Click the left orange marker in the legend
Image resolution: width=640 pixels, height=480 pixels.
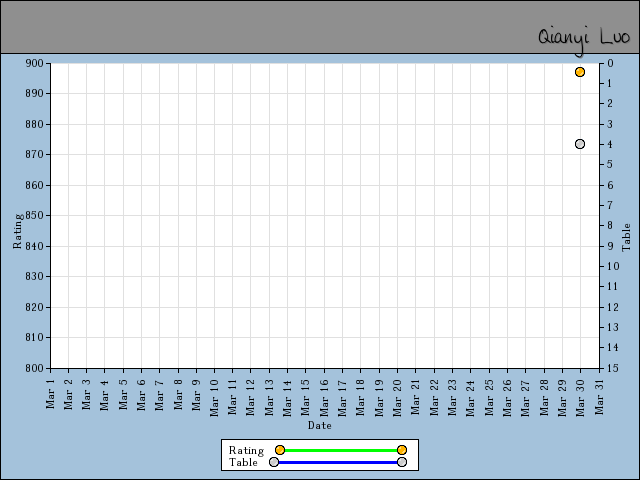280,450
